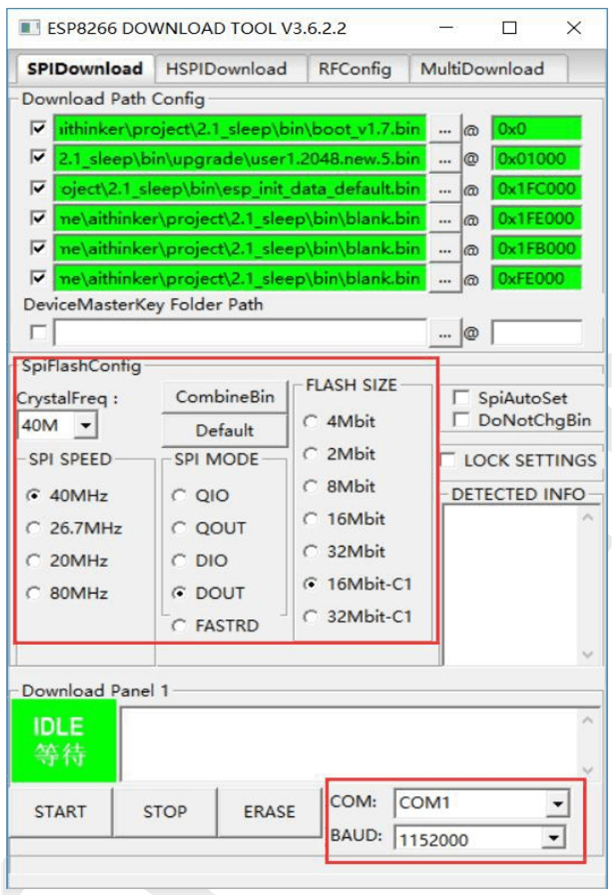This screenshot has height=896, width=613.
Task: Uncheck the boot_v1.7.bin file checkbox
Action: (39, 129)
